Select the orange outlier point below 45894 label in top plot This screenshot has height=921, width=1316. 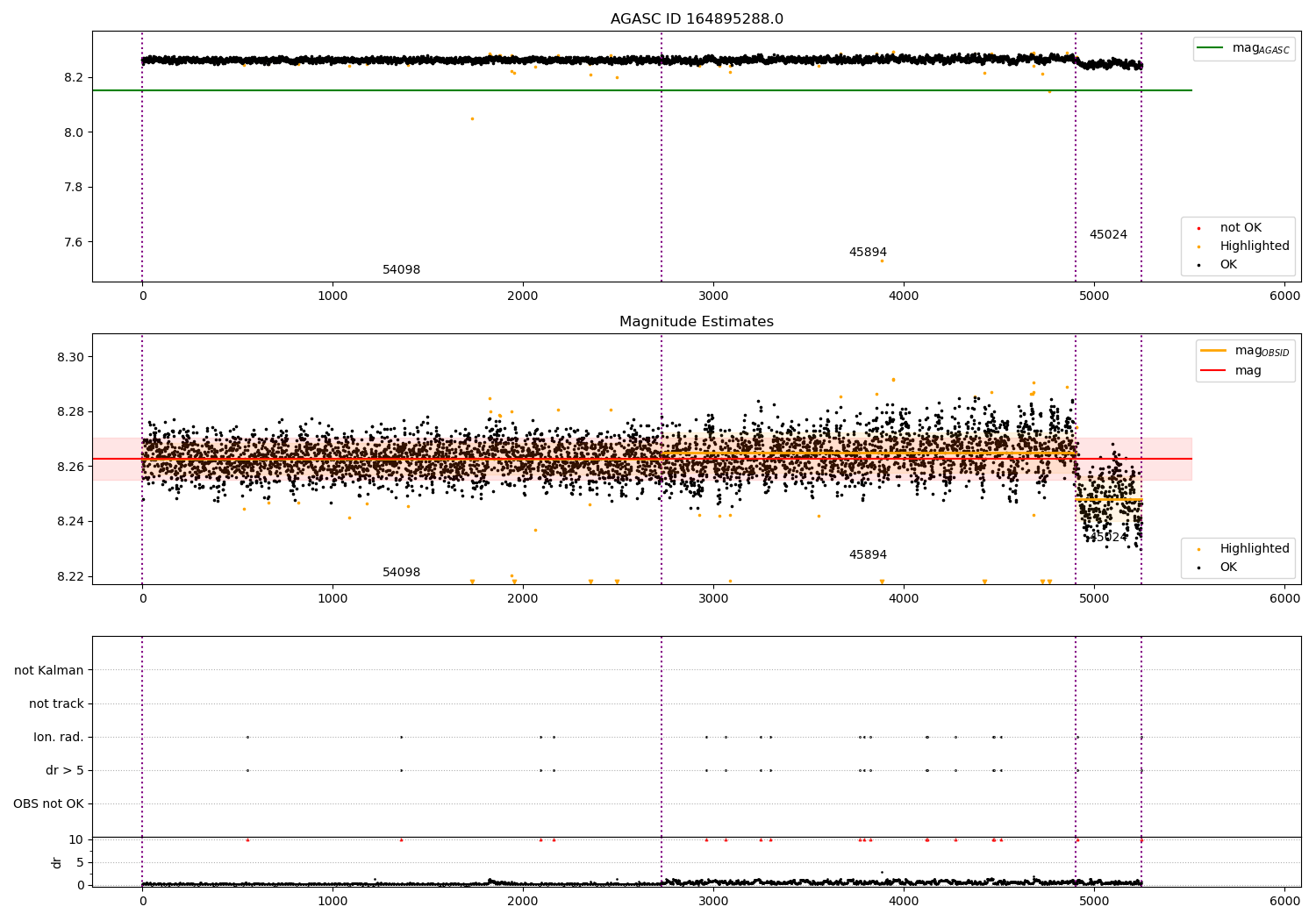coord(882,261)
